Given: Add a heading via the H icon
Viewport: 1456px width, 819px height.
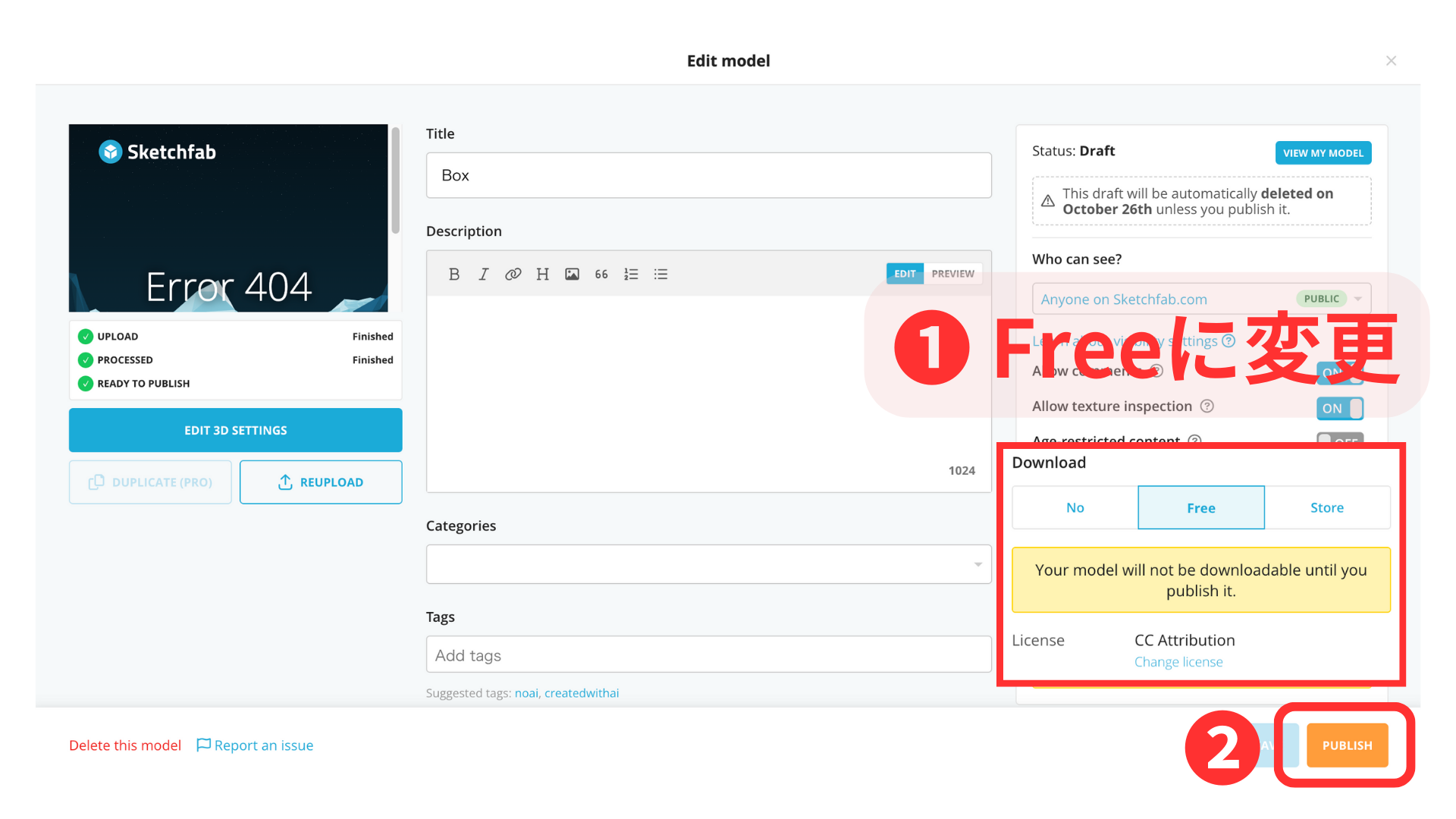Looking at the screenshot, I should click(542, 274).
